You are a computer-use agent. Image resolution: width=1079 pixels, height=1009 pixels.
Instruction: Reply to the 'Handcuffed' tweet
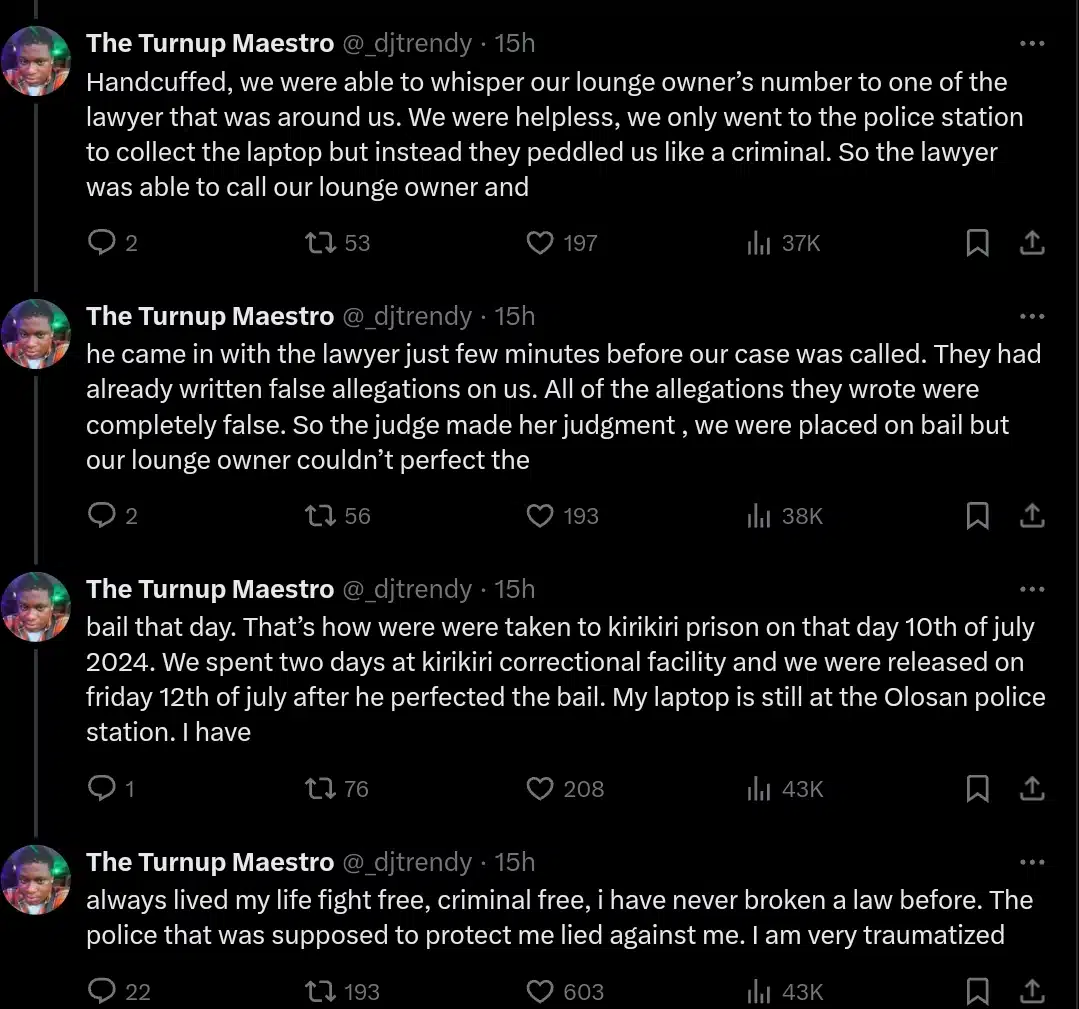103,243
